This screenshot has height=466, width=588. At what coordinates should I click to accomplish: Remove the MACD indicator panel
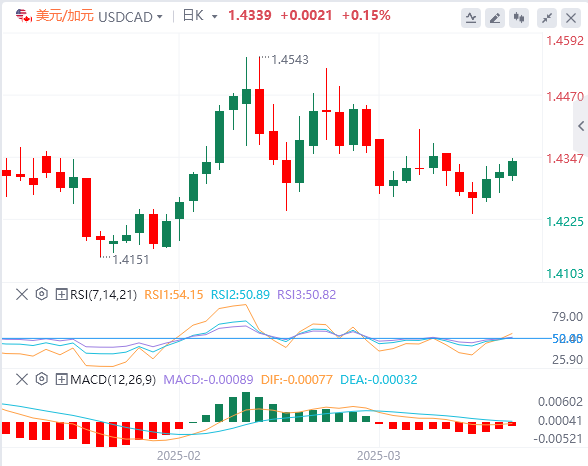click(22, 379)
